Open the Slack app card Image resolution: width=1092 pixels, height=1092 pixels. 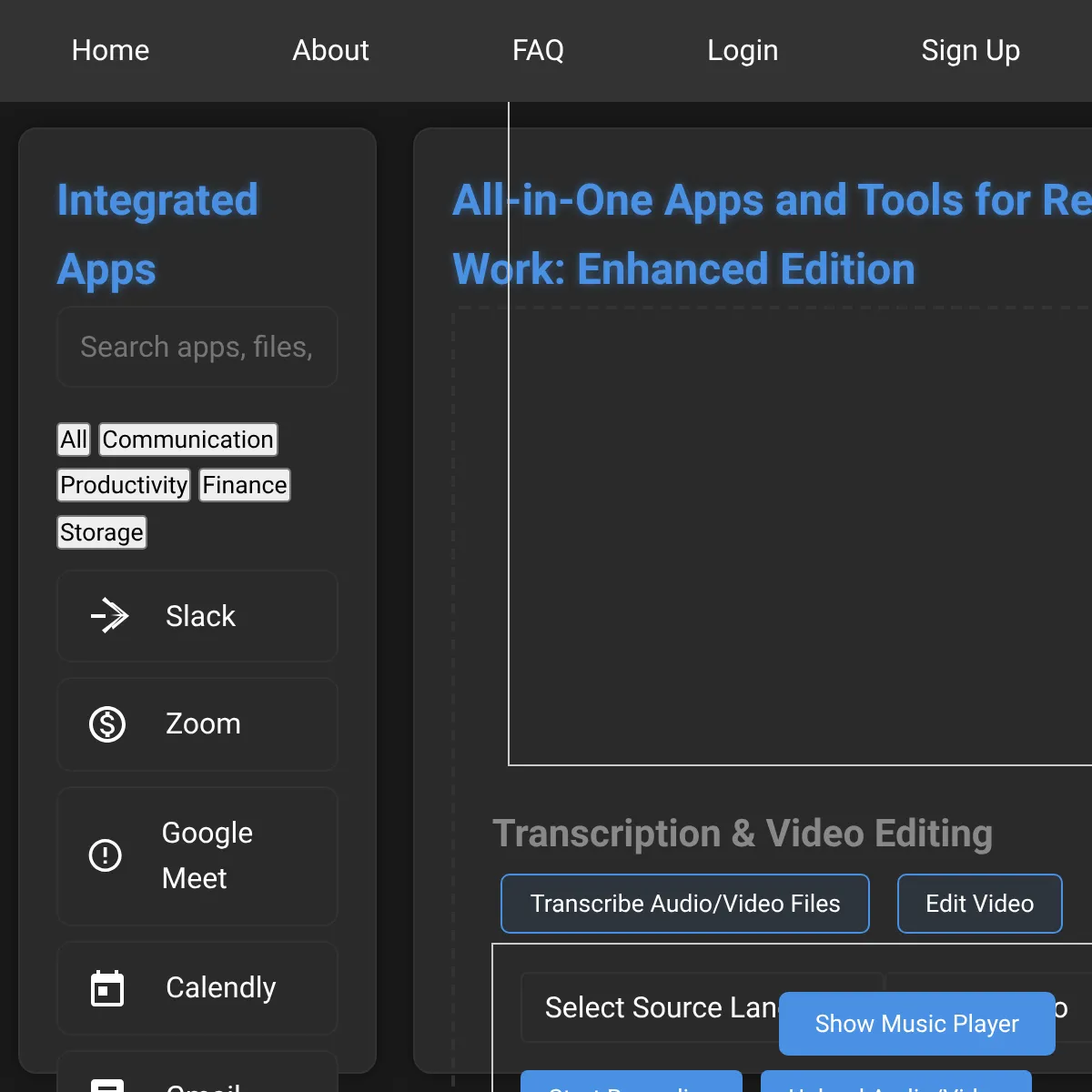(x=197, y=616)
